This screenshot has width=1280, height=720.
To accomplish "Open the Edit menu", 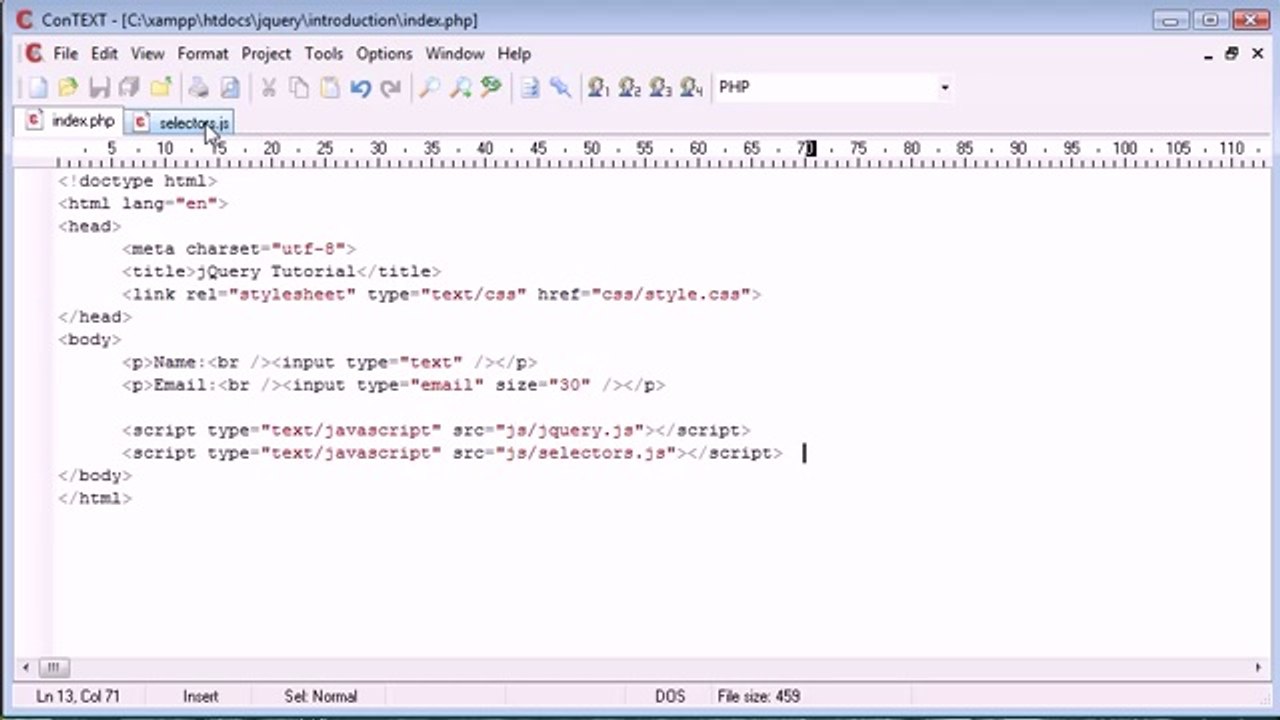I will 104,54.
